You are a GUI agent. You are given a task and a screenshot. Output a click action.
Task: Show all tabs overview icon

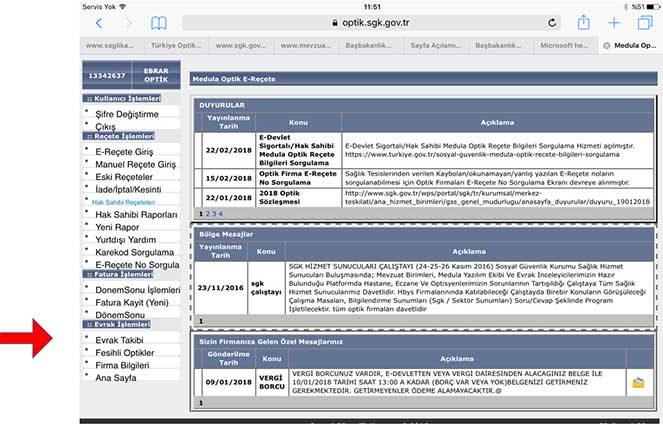tap(645, 22)
